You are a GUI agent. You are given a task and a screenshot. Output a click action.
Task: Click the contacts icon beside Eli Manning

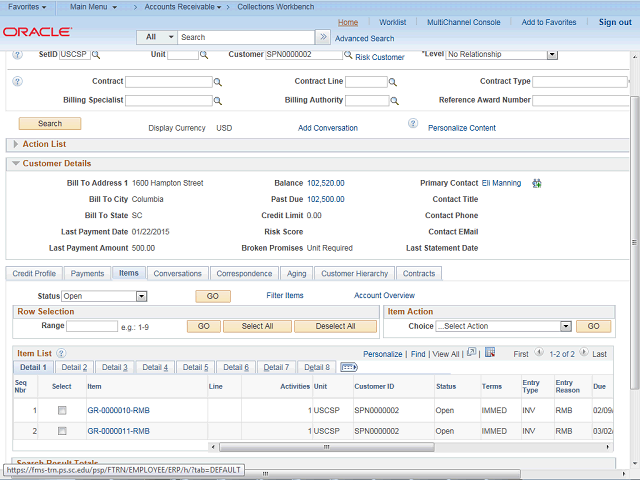point(536,183)
